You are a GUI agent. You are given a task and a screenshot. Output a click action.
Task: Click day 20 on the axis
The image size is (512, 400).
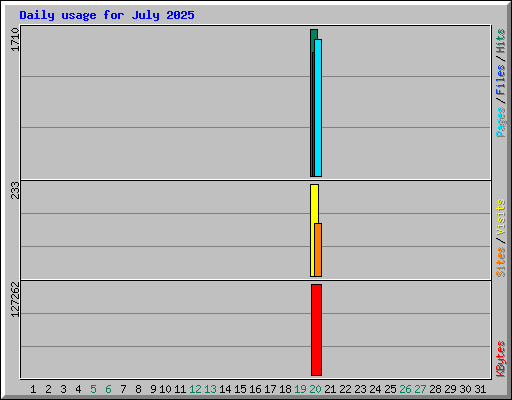tap(315, 389)
